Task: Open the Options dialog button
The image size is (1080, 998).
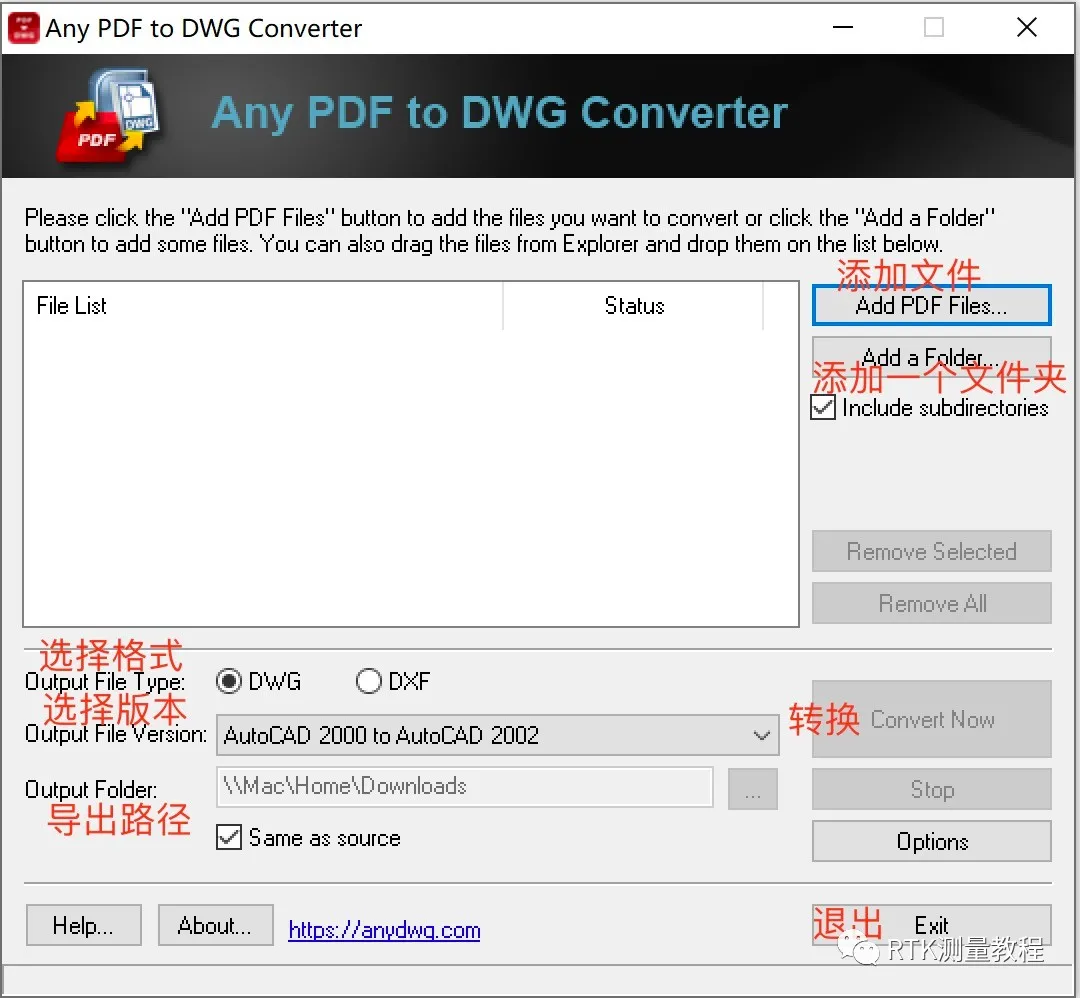Action: (931, 841)
